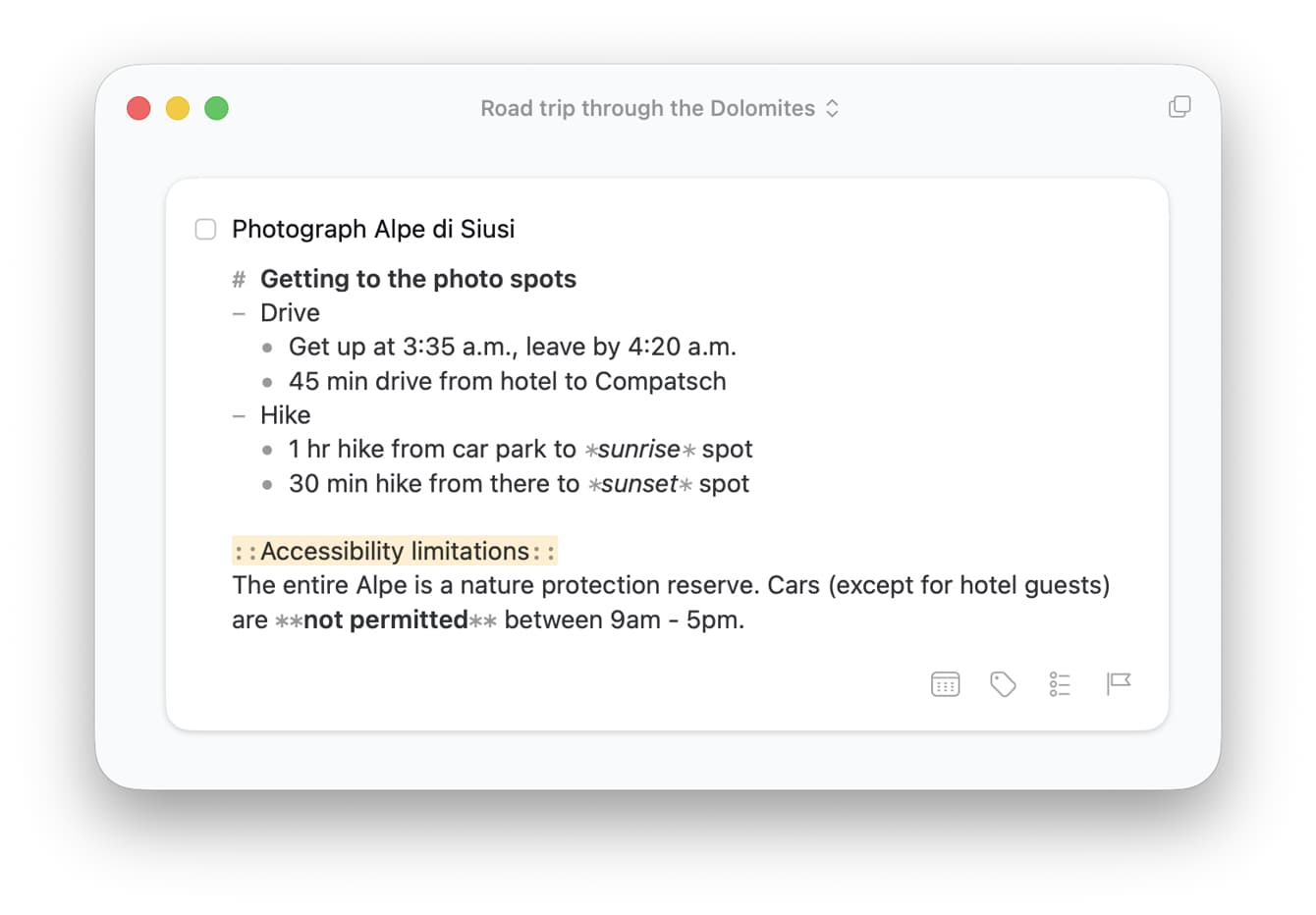
Task: Click the dash marker beside 'Drive'
Action: (237, 312)
